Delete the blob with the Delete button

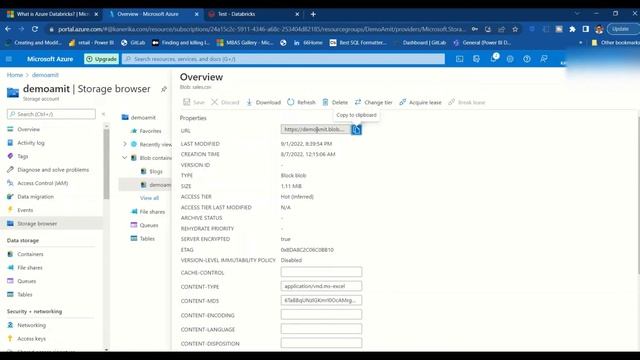335,102
